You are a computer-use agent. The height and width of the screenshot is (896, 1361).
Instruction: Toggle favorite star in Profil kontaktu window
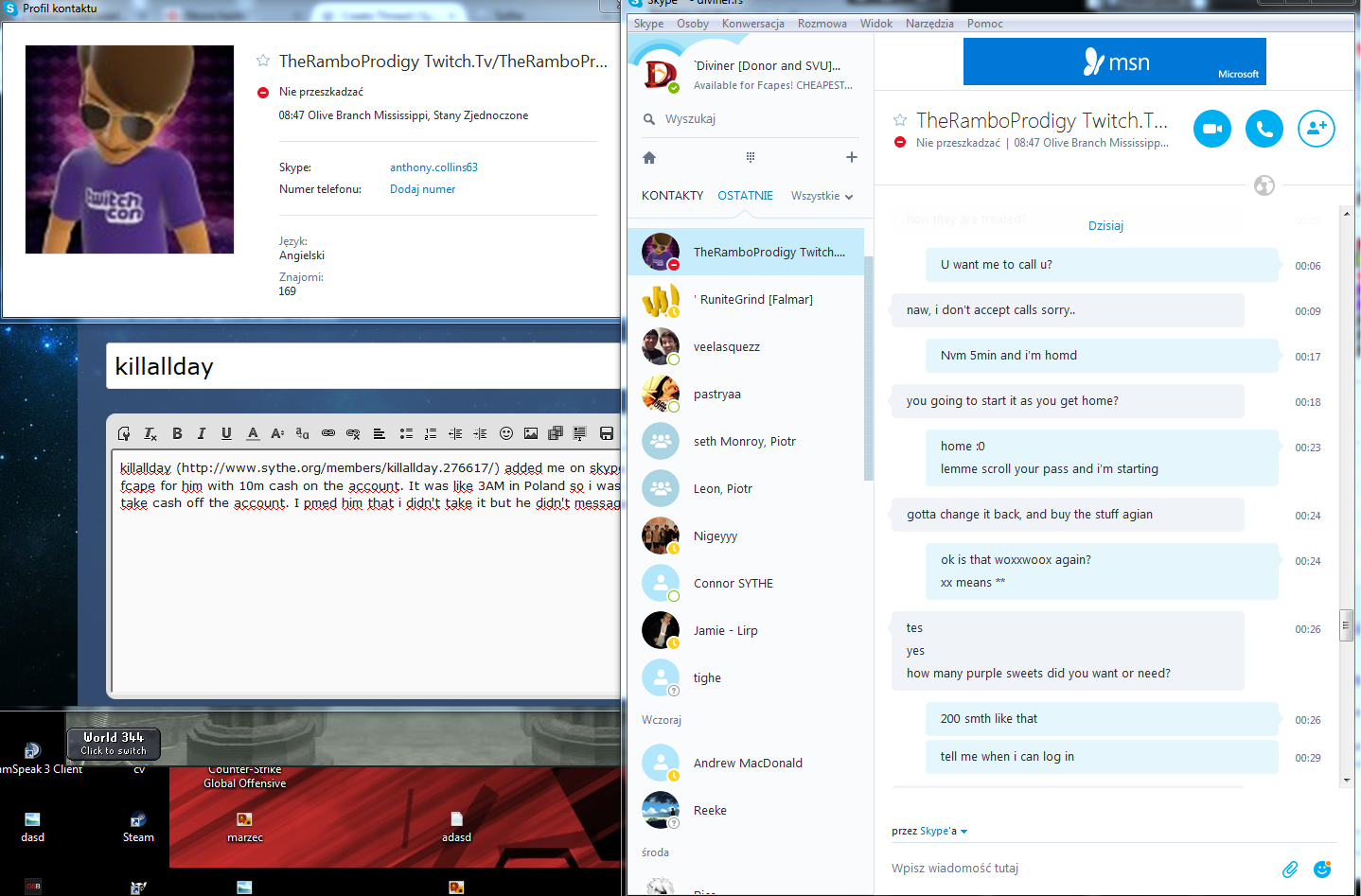click(x=263, y=61)
